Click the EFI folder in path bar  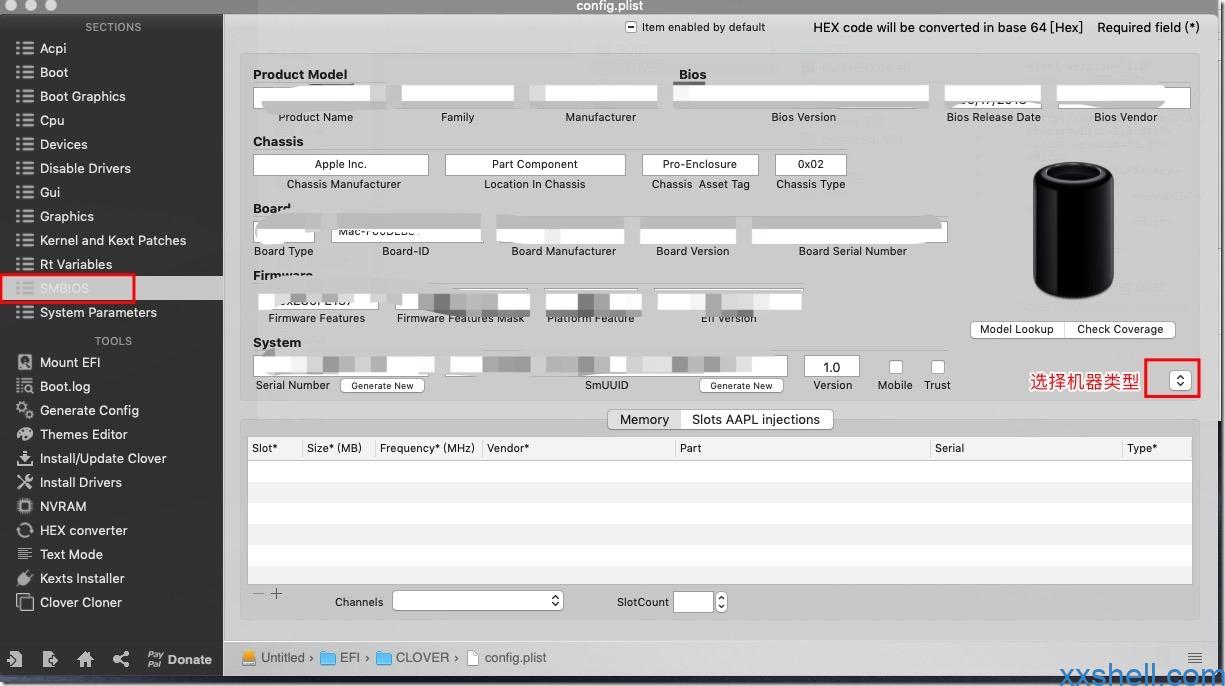(340, 658)
